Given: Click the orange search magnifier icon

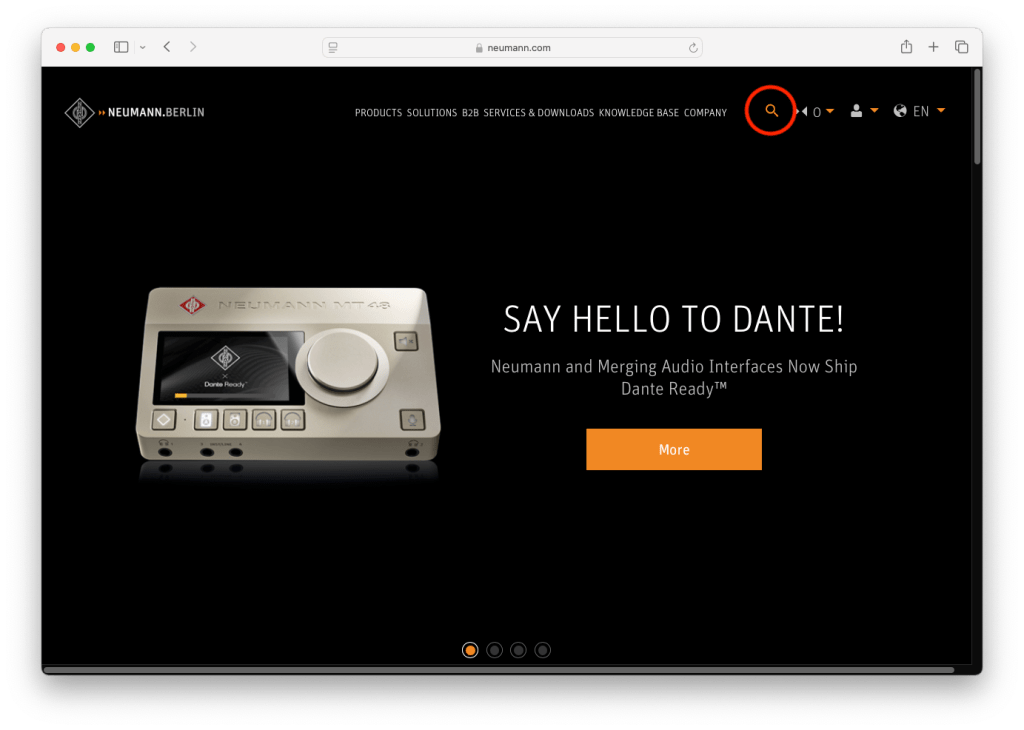Looking at the screenshot, I should point(771,111).
